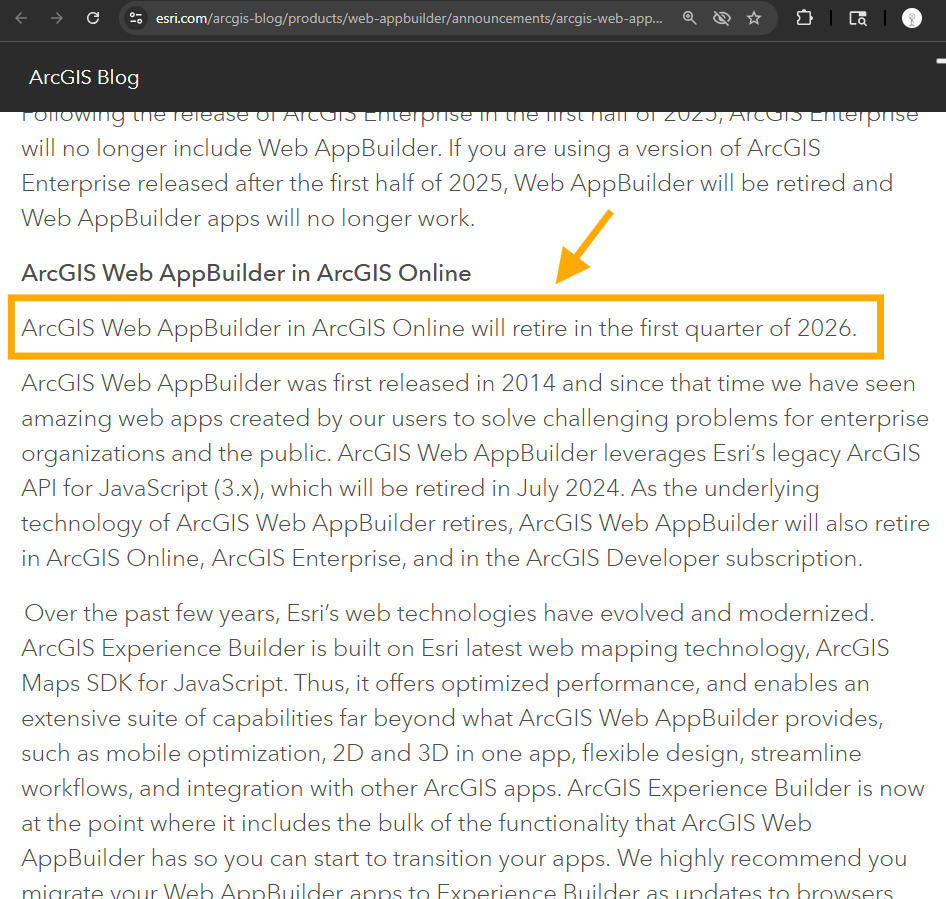The image size is (946, 899).
Task: Open the zoom magnifier icon in address bar
Action: [x=690, y=18]
